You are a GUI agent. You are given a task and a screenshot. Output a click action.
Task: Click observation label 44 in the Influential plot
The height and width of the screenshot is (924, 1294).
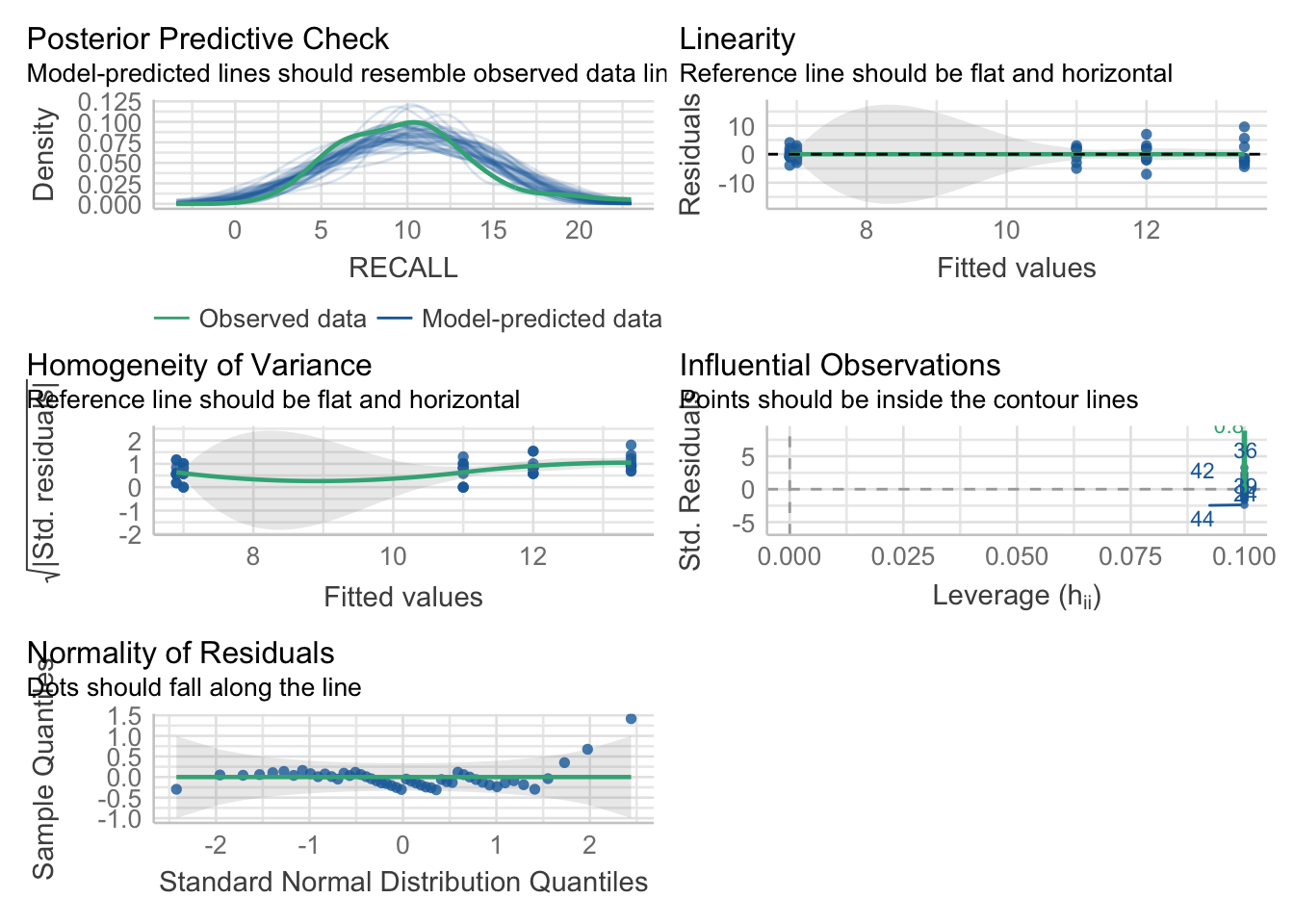pyautogui.click(x=1202, y=520)
